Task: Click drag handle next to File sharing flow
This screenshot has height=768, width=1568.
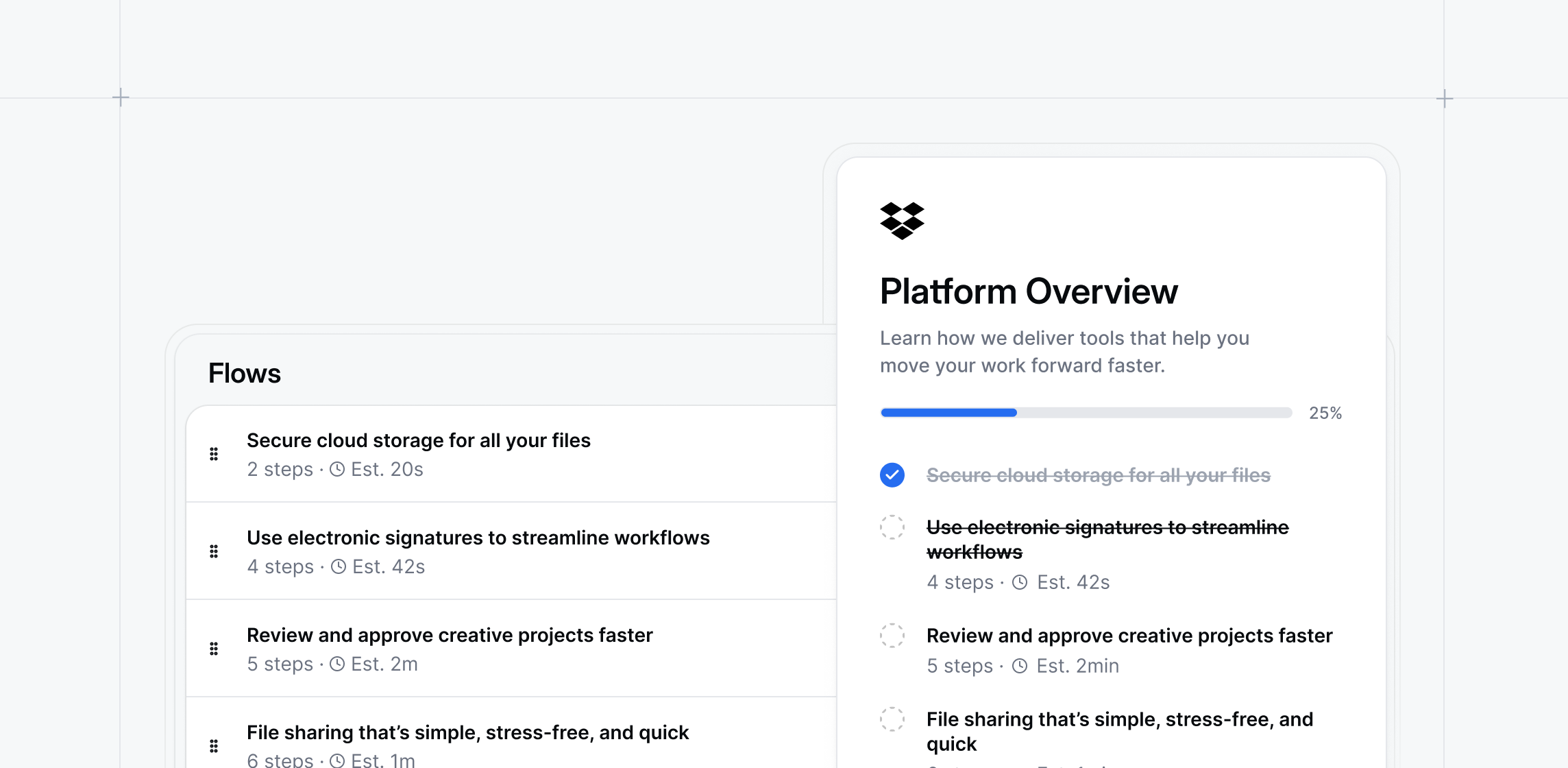Action: [x=214, y=746]
